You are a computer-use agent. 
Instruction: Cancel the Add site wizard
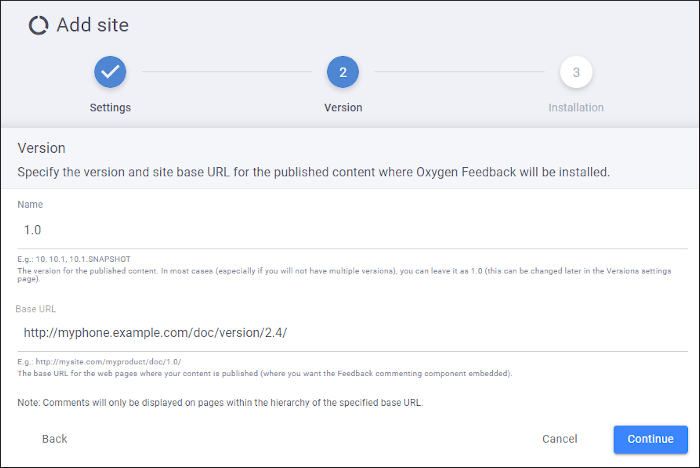click(x=559, y=439)
